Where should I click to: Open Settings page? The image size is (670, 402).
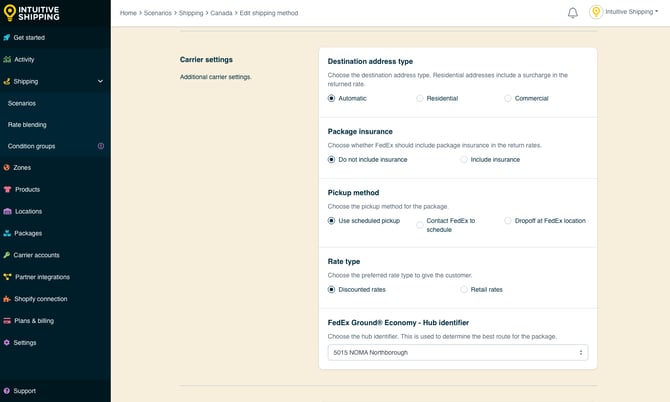(x=25, y=342)
